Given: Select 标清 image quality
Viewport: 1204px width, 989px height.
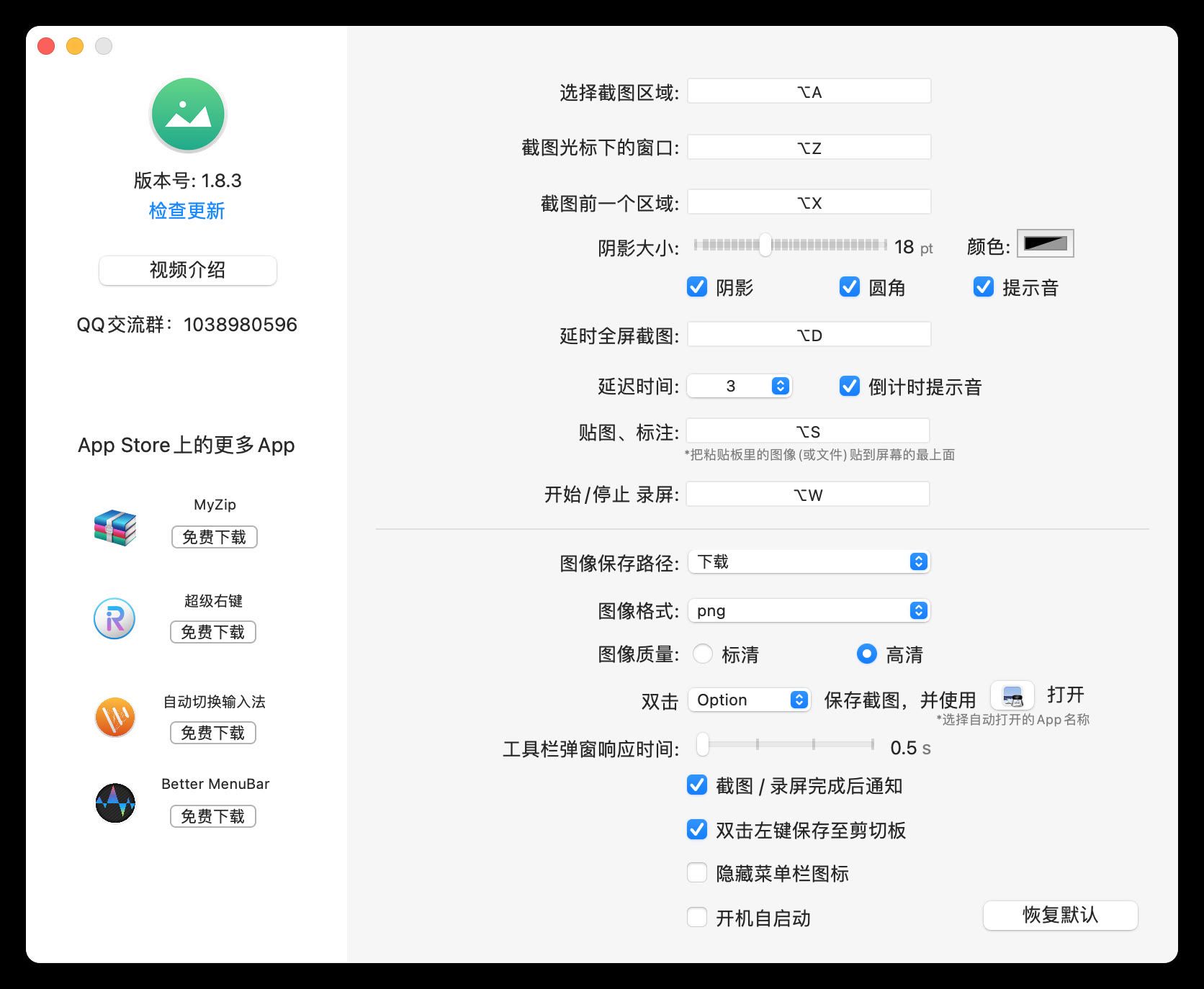Looking at the screenshot, I should [x=703, y=654].
